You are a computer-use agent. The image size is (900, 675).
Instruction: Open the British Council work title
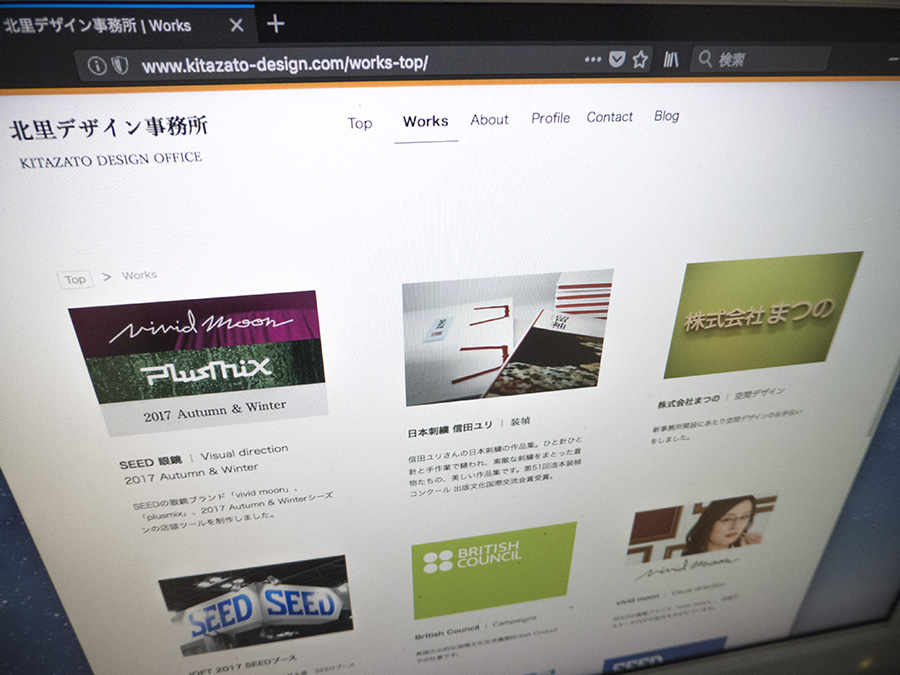point(447,632)
